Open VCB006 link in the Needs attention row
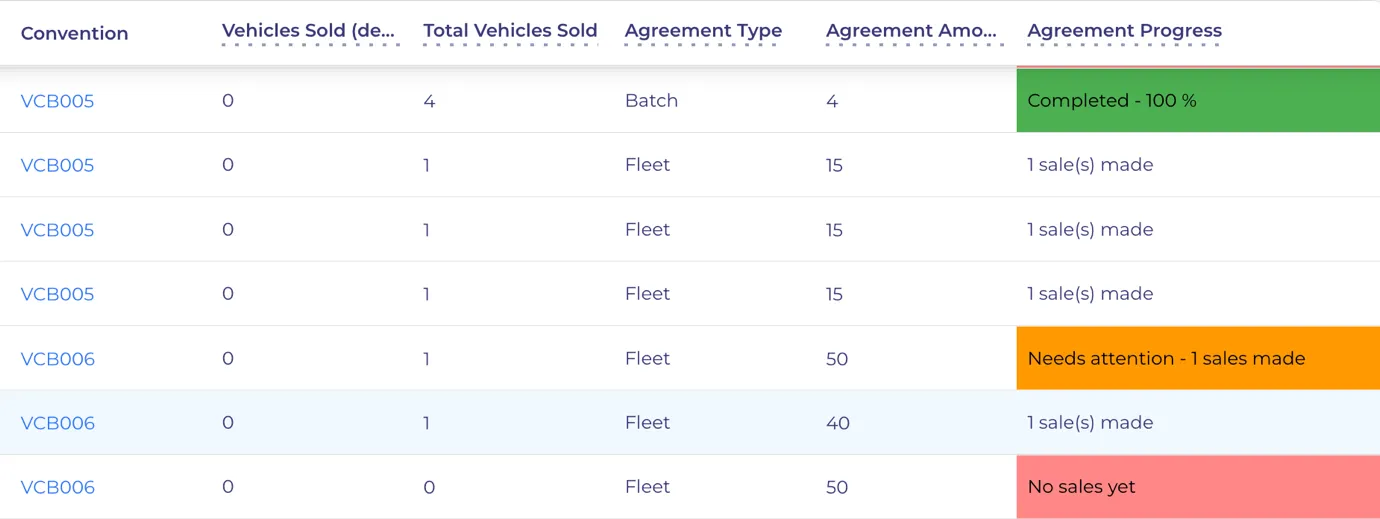Viewport: 1380px width, 519px height. click(58, 359)
